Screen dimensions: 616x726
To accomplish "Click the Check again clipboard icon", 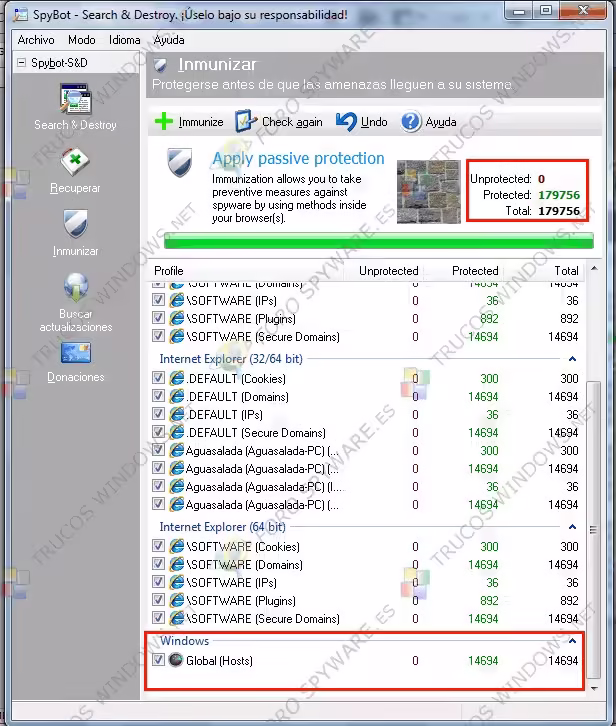I will pos(245,121).
